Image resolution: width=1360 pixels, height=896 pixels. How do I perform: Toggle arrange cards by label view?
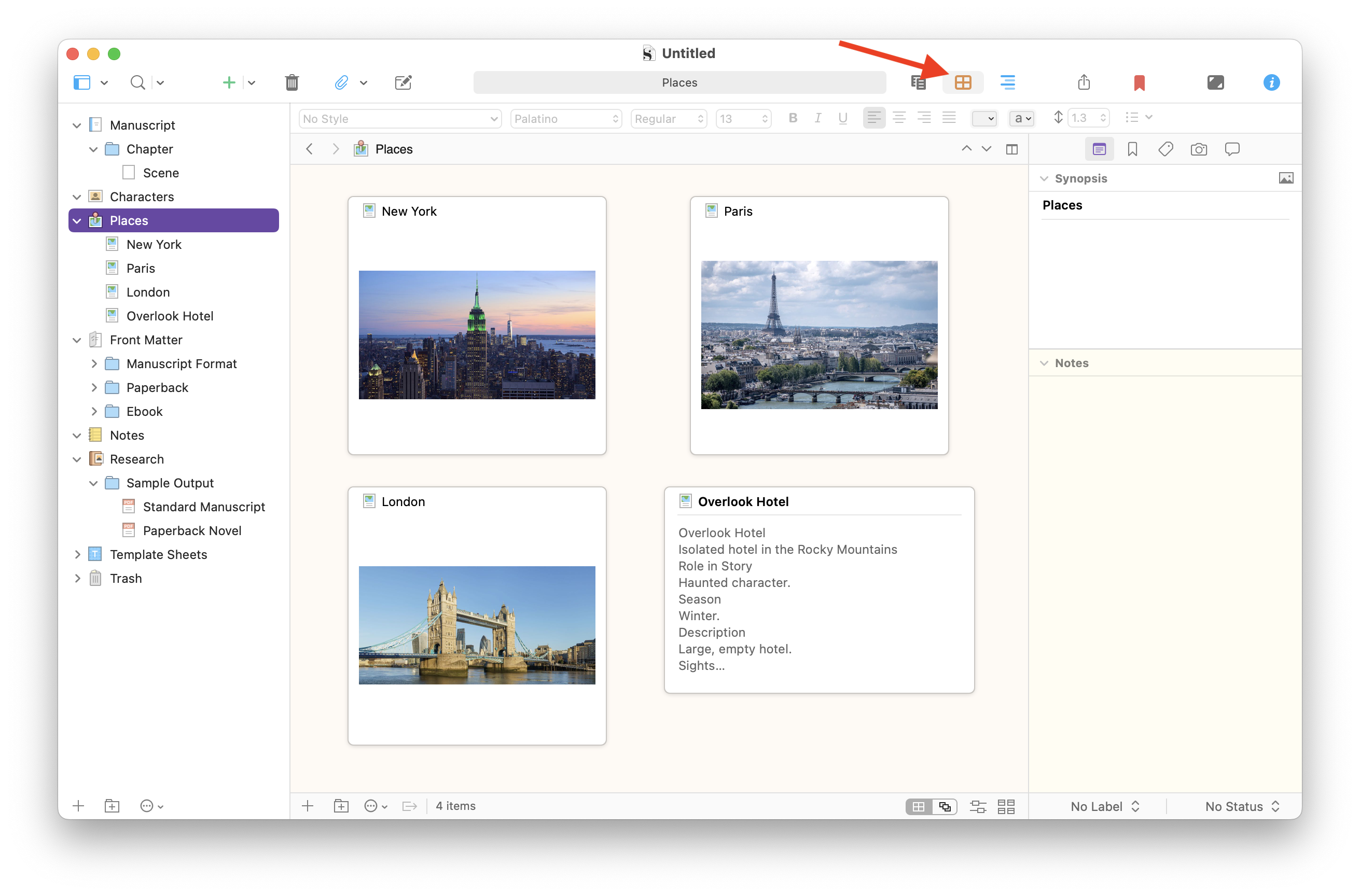coord(978,806)
